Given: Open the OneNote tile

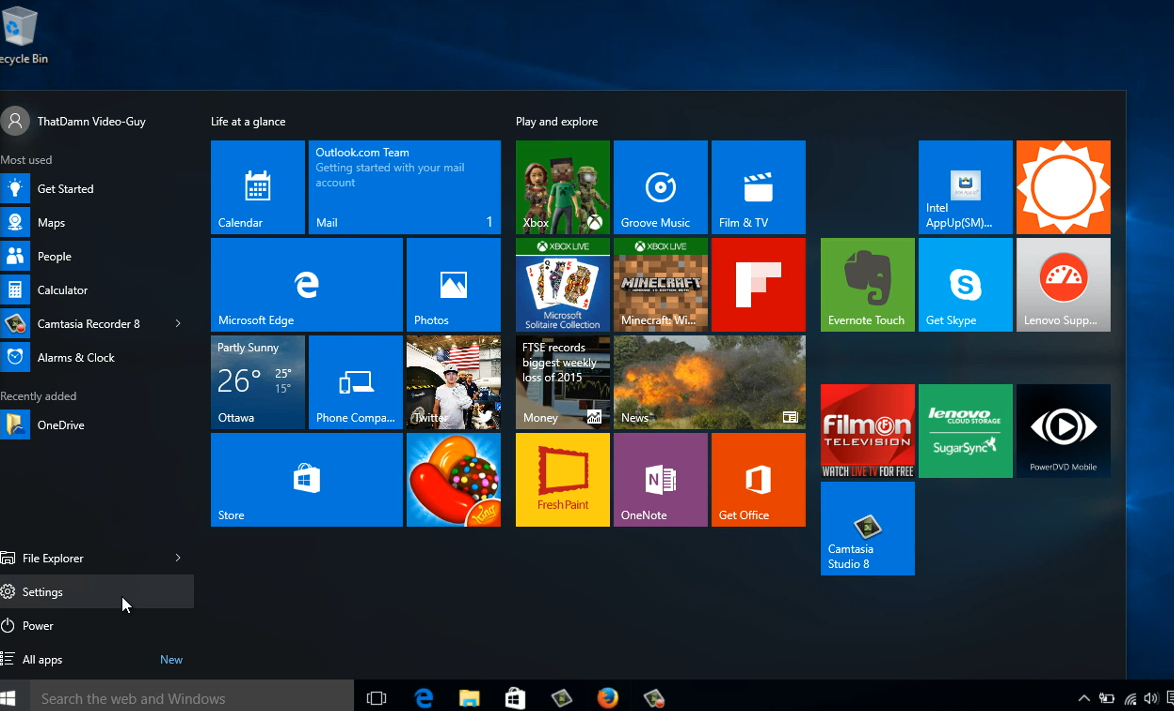Looking at the screenshot, I should pos(660,480).
